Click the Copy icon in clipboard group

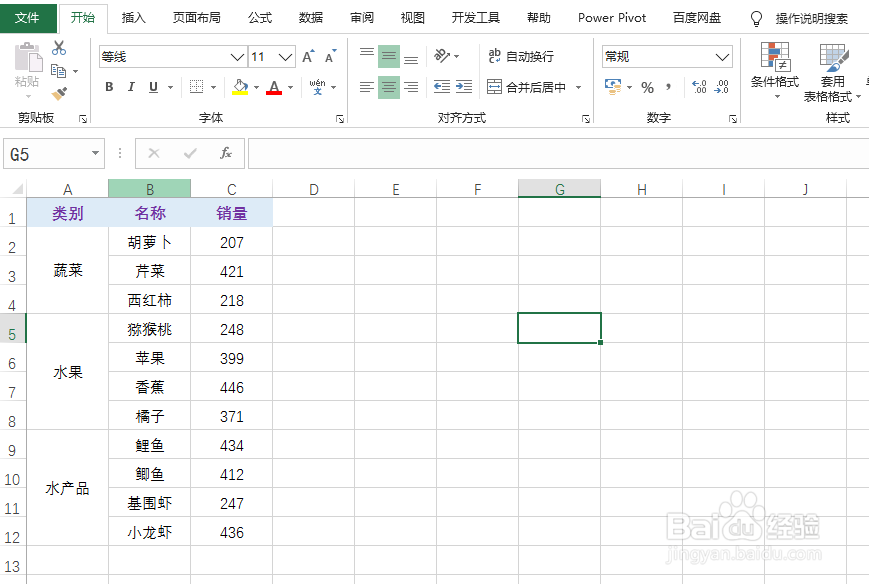pos(58,71)
